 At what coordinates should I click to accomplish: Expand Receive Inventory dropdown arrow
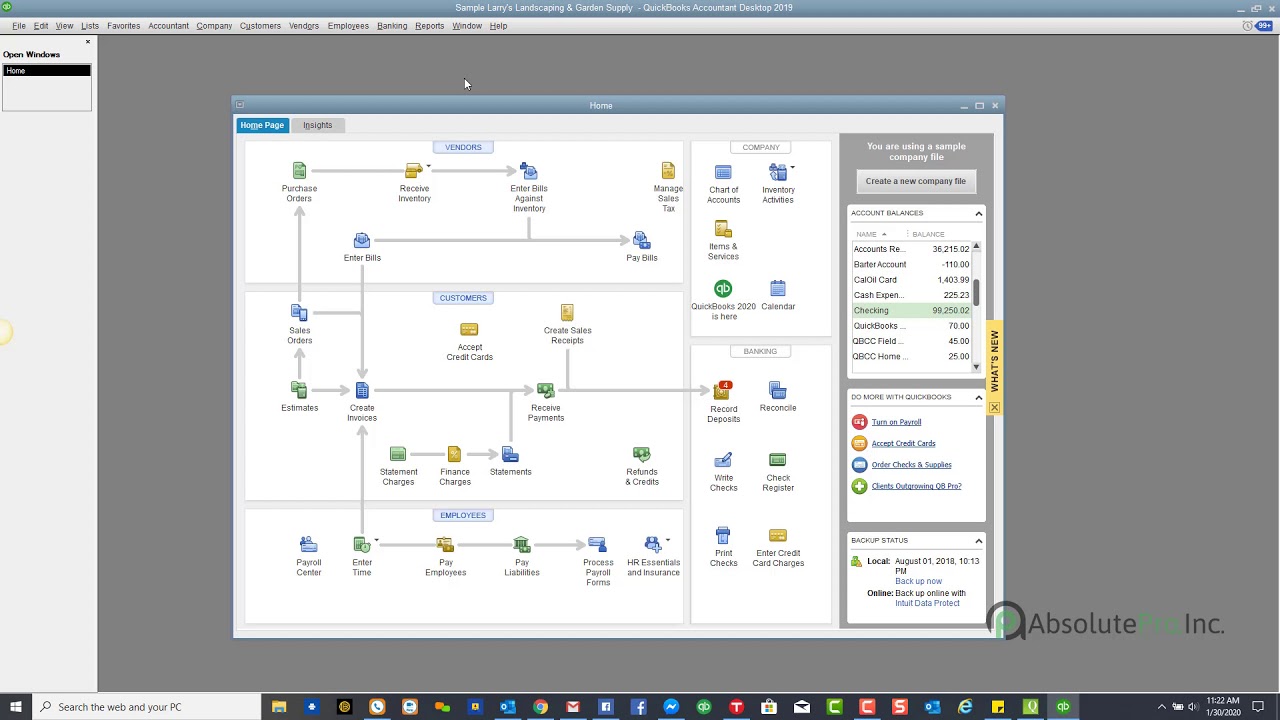pyautogui.click(x=428, y=166)
